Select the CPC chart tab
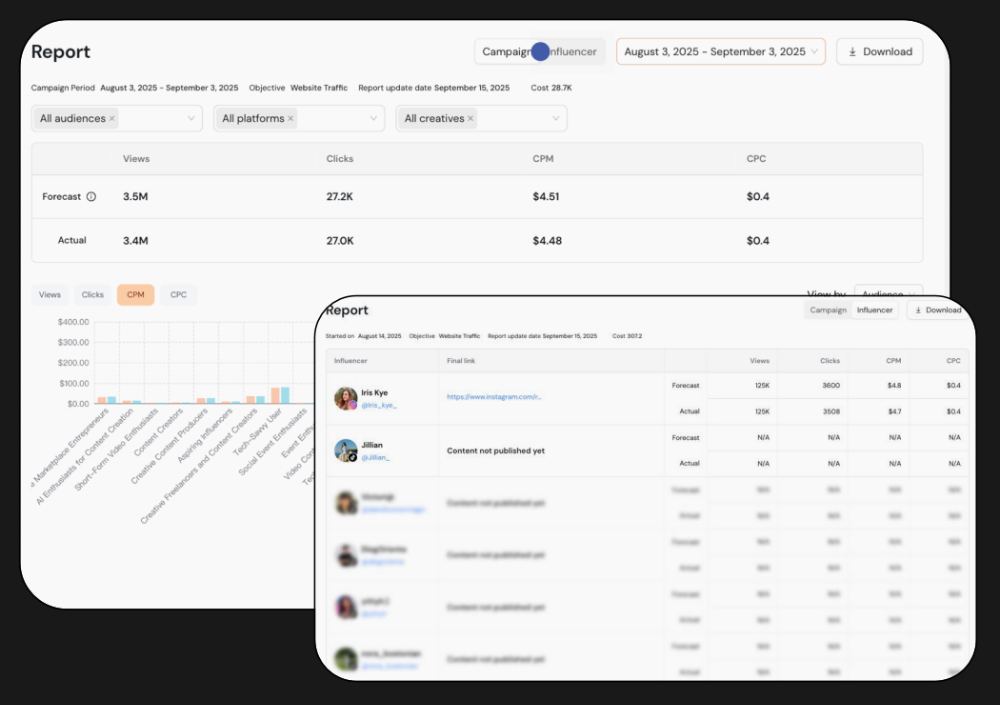This screenshot has width=1000, height=705. tap(178, 295)
